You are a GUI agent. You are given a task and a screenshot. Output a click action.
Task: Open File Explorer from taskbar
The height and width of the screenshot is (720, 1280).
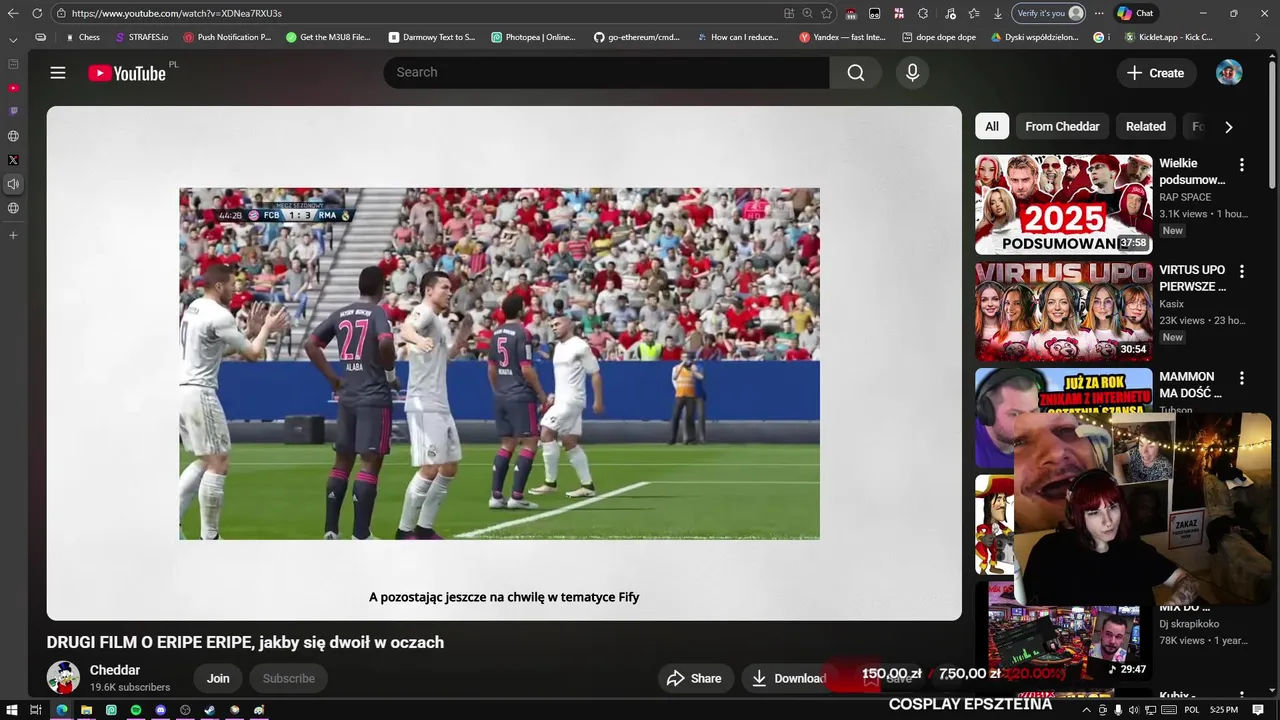[86, 710]
